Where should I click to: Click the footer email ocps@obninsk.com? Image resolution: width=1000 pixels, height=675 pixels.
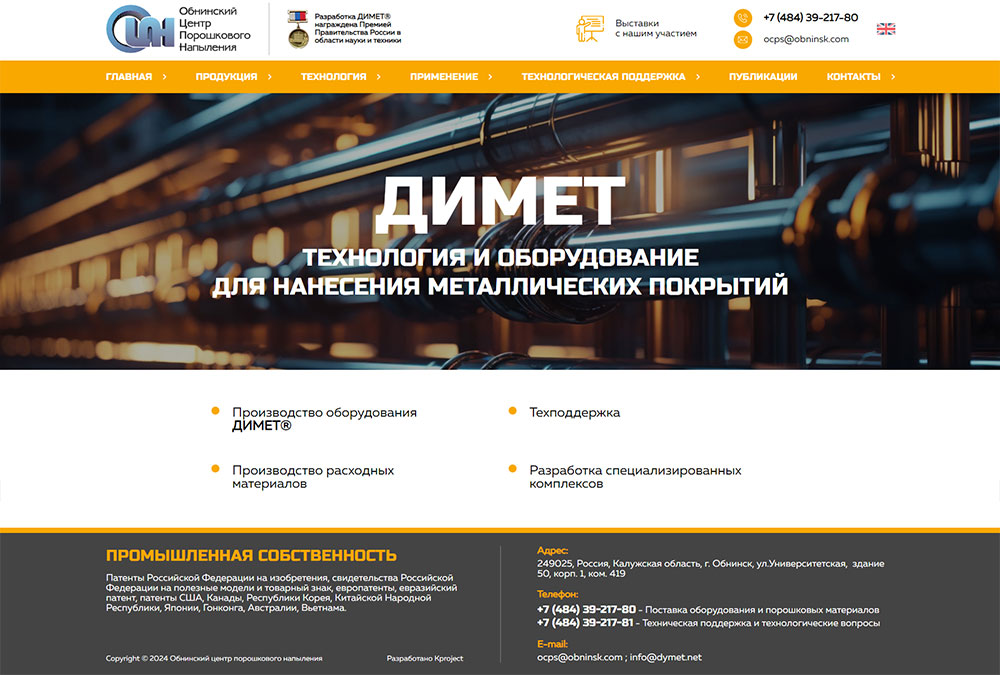pos(580,657)
